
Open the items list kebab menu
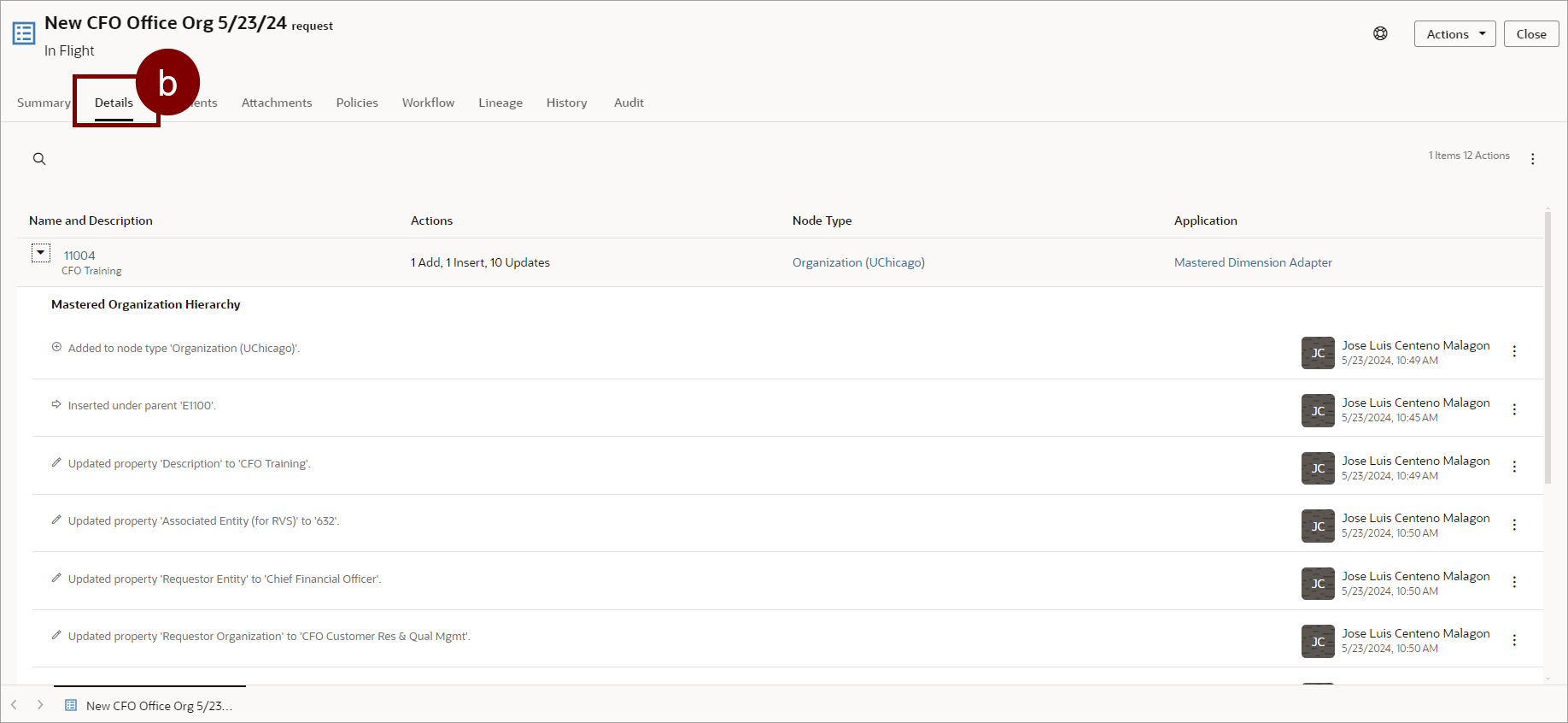(1533, 159)
